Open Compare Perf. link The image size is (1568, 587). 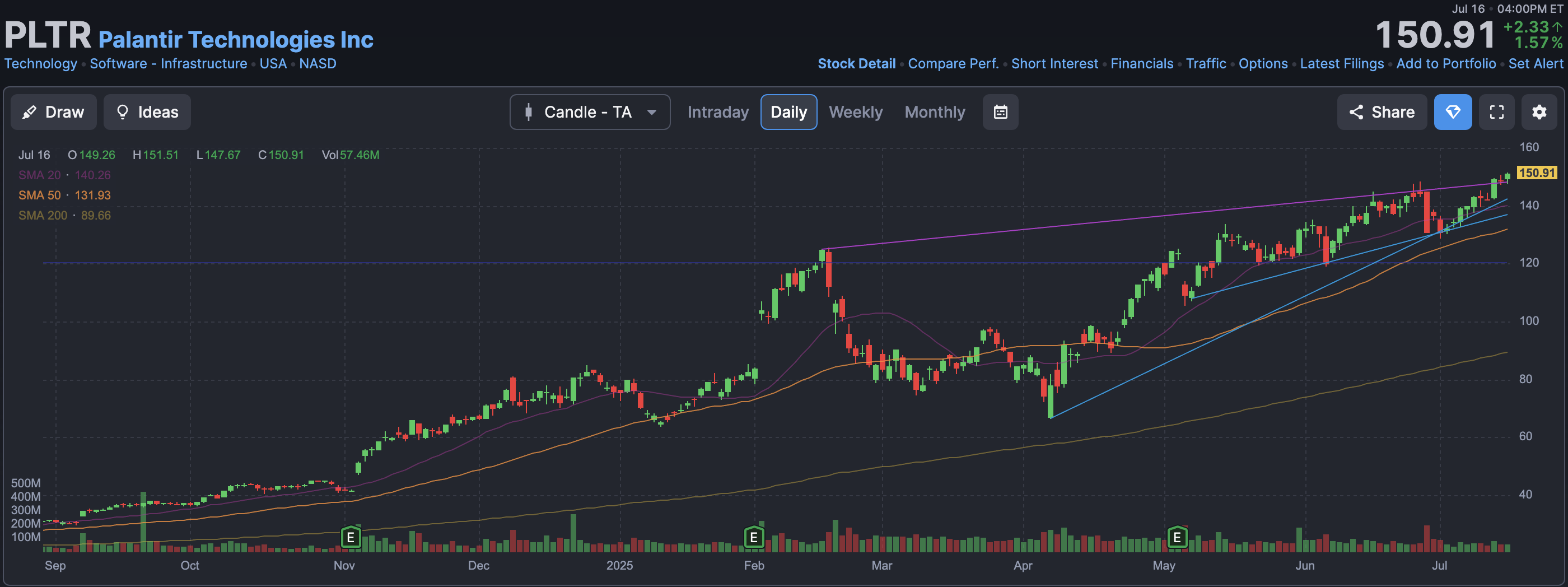[x=953, y=63]
